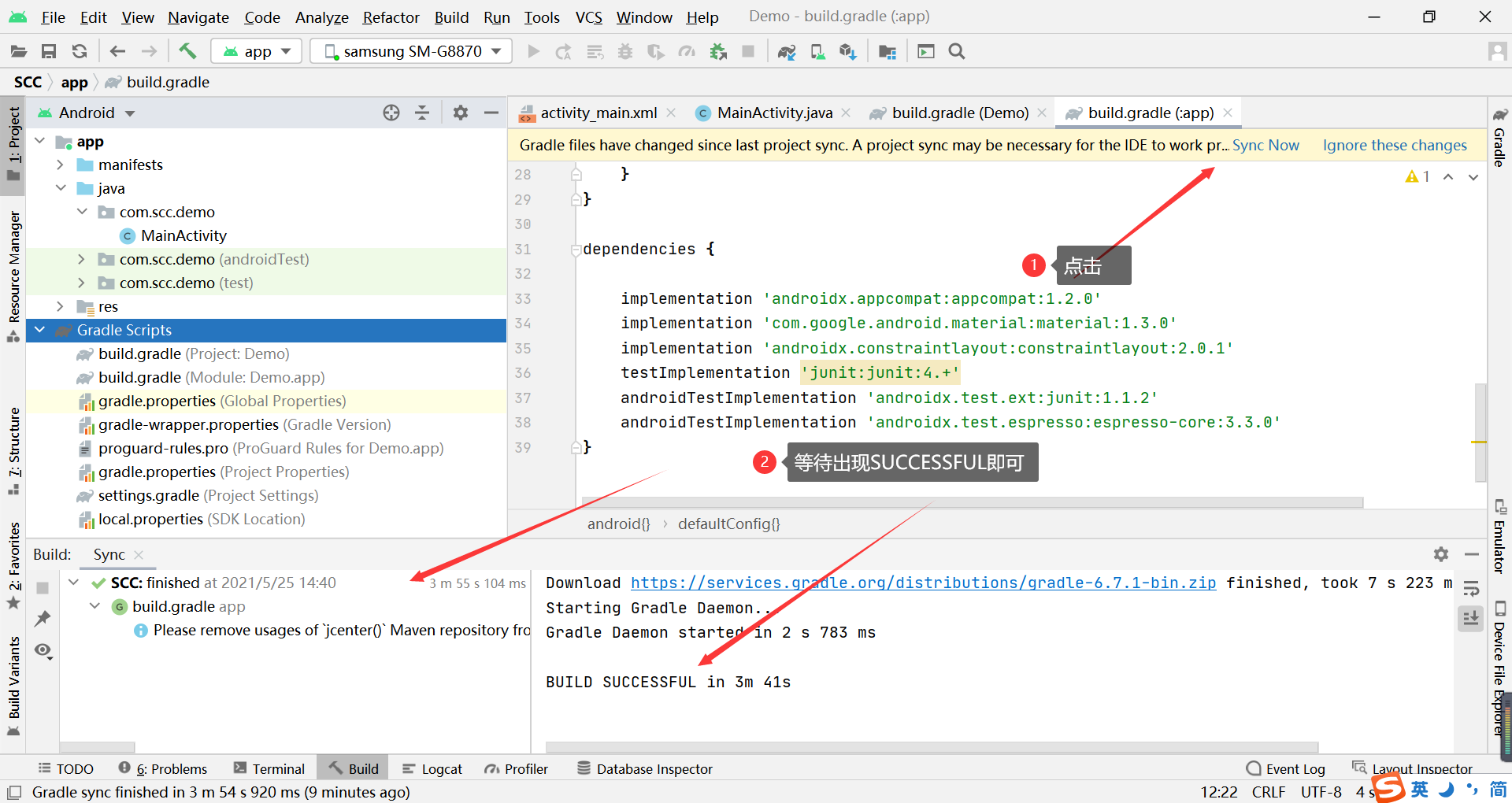Expand the manifests folder in project tree

click(60, 165)
